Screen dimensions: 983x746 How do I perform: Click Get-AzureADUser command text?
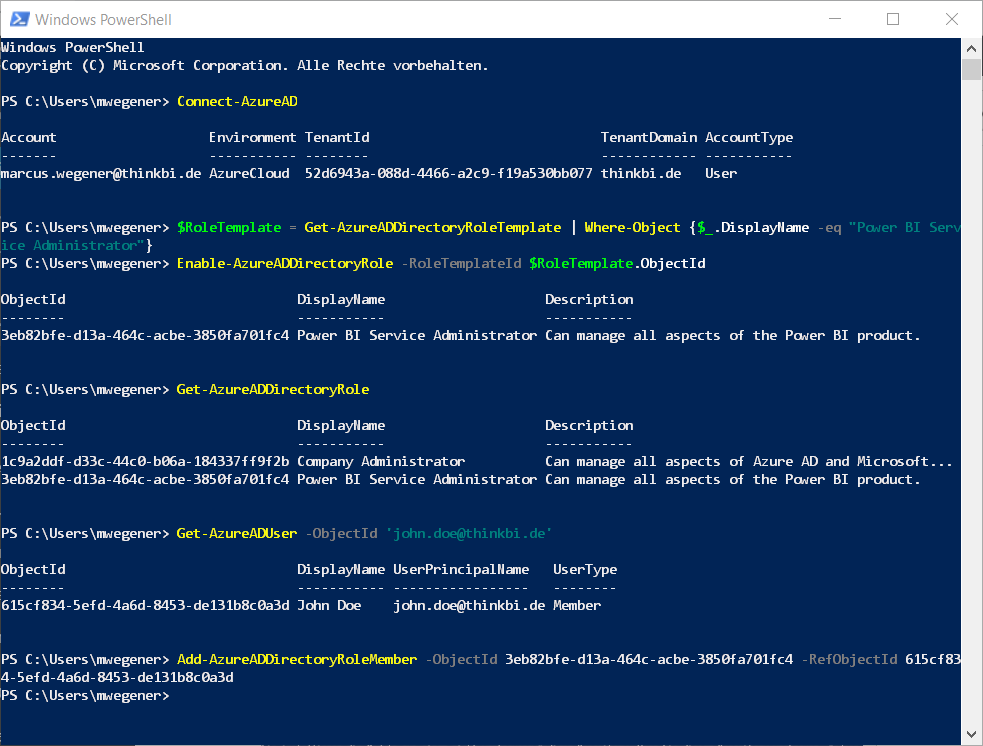coord(236,534)
